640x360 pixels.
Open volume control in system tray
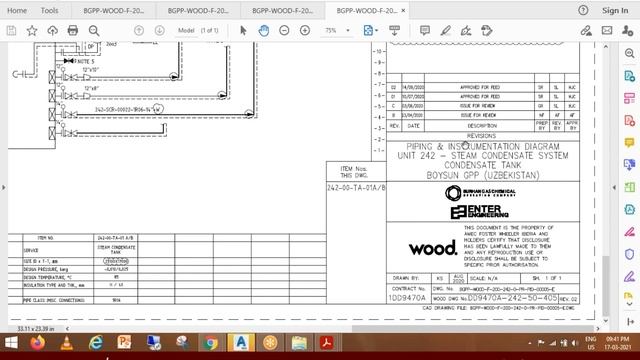575,343
